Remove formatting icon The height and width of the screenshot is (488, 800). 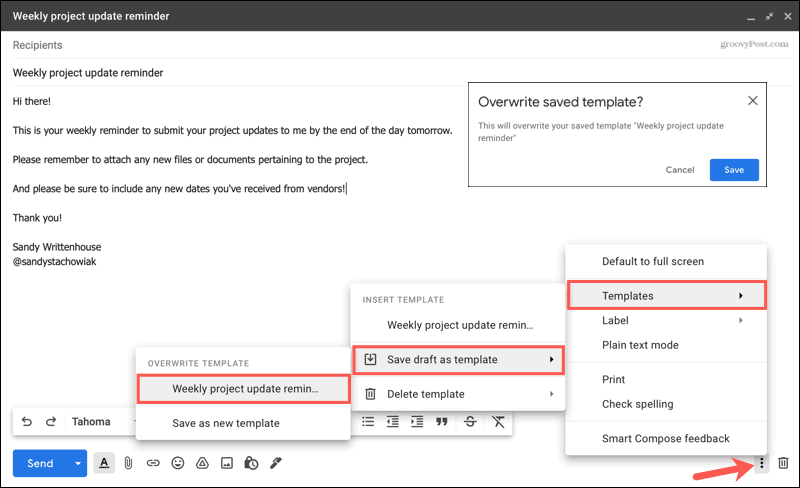click(x=498, y=422)
